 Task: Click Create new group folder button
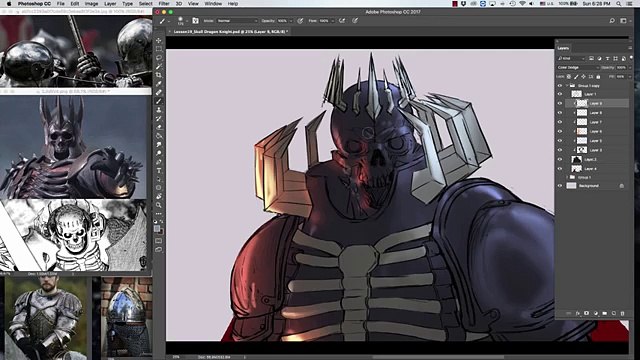604,313
